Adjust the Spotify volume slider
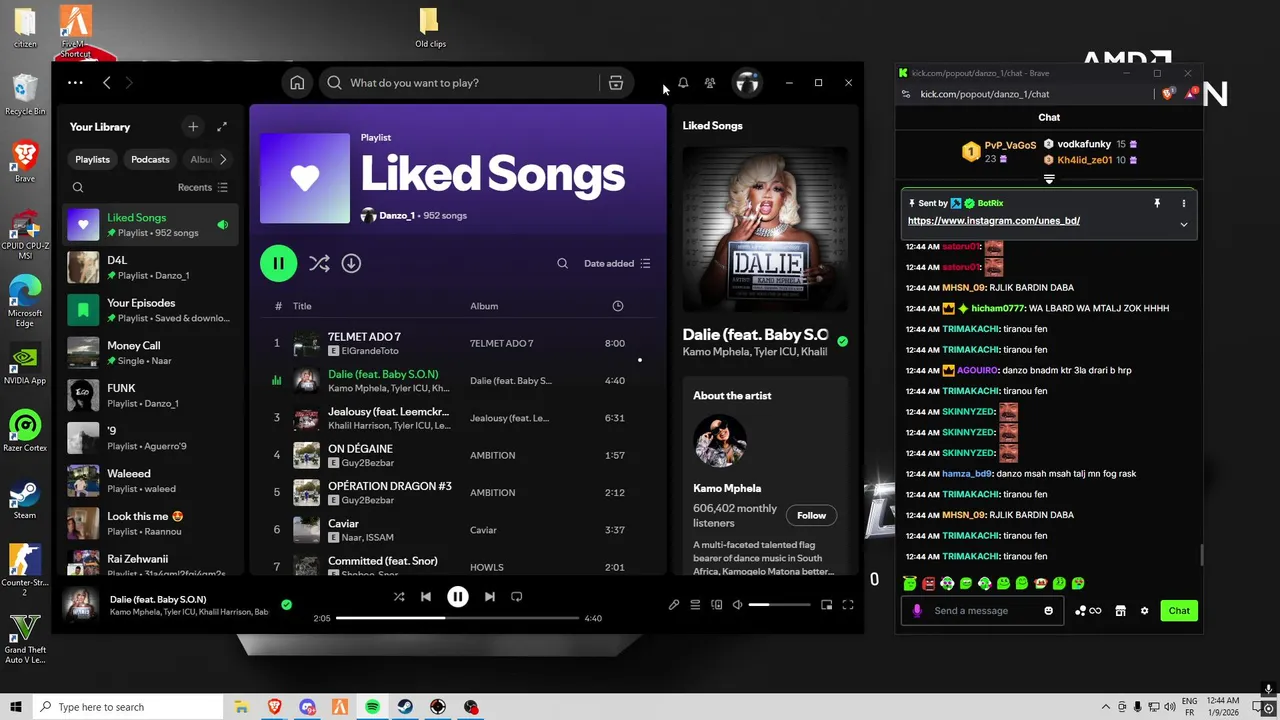1280x720 pixels. (779, 604)
